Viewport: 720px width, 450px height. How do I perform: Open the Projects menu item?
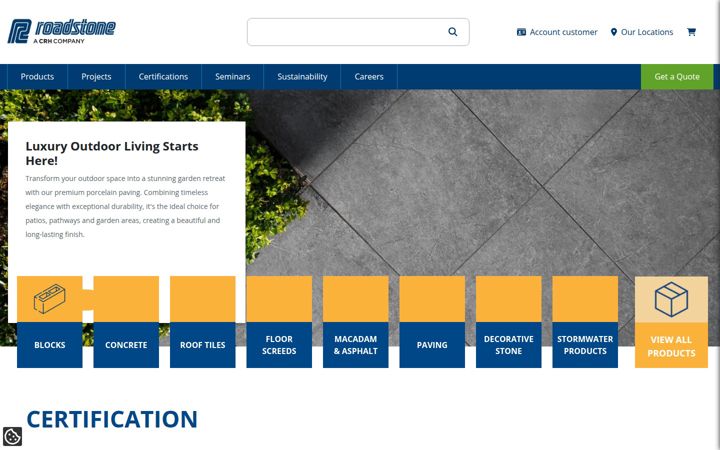coord(96,77)
